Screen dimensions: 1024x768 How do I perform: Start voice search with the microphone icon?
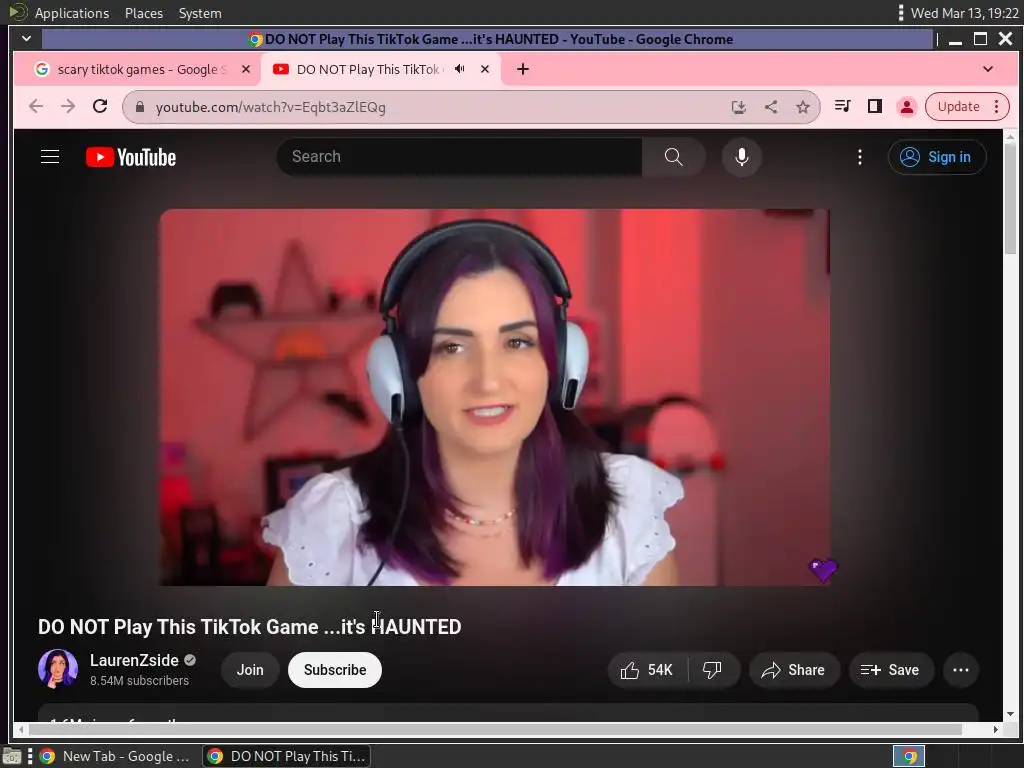(x=741, y=157)
